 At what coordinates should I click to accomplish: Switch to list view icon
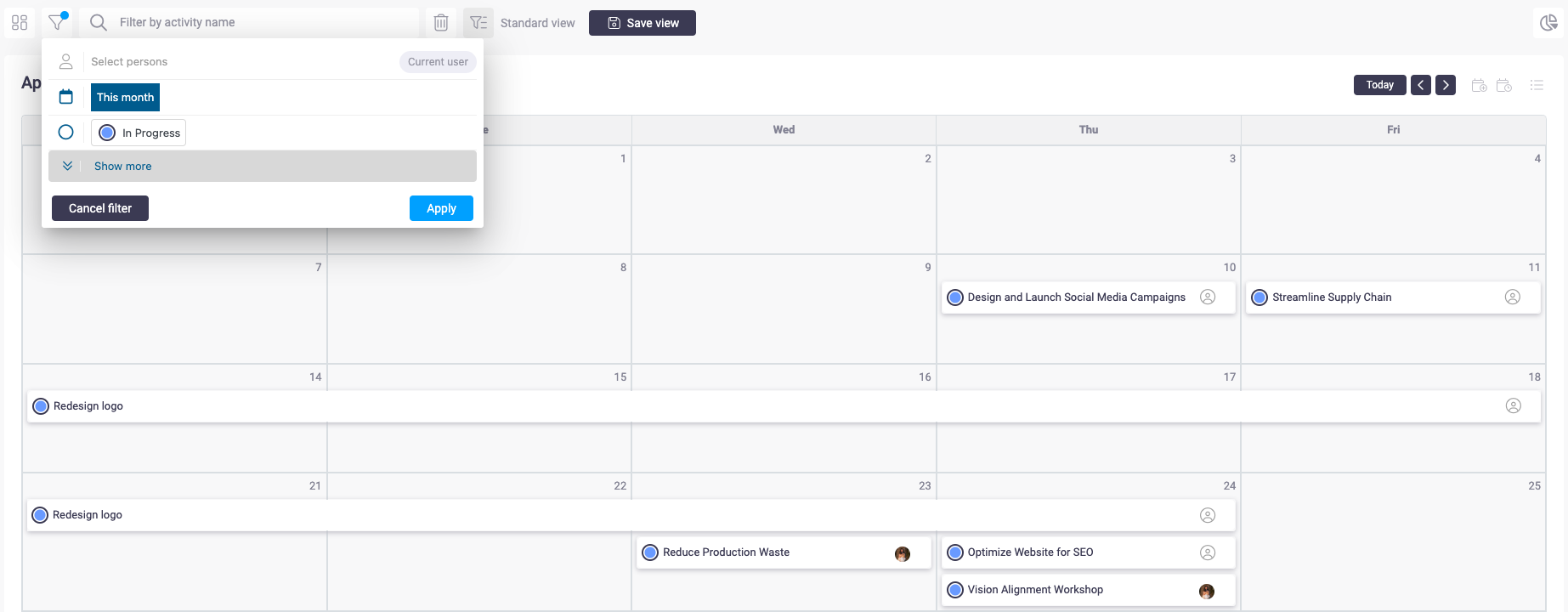[x=1537, y=85]
